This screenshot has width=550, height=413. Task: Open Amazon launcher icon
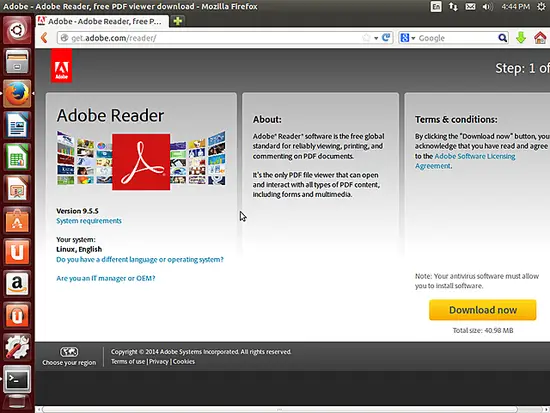click(x=17, y=284)
